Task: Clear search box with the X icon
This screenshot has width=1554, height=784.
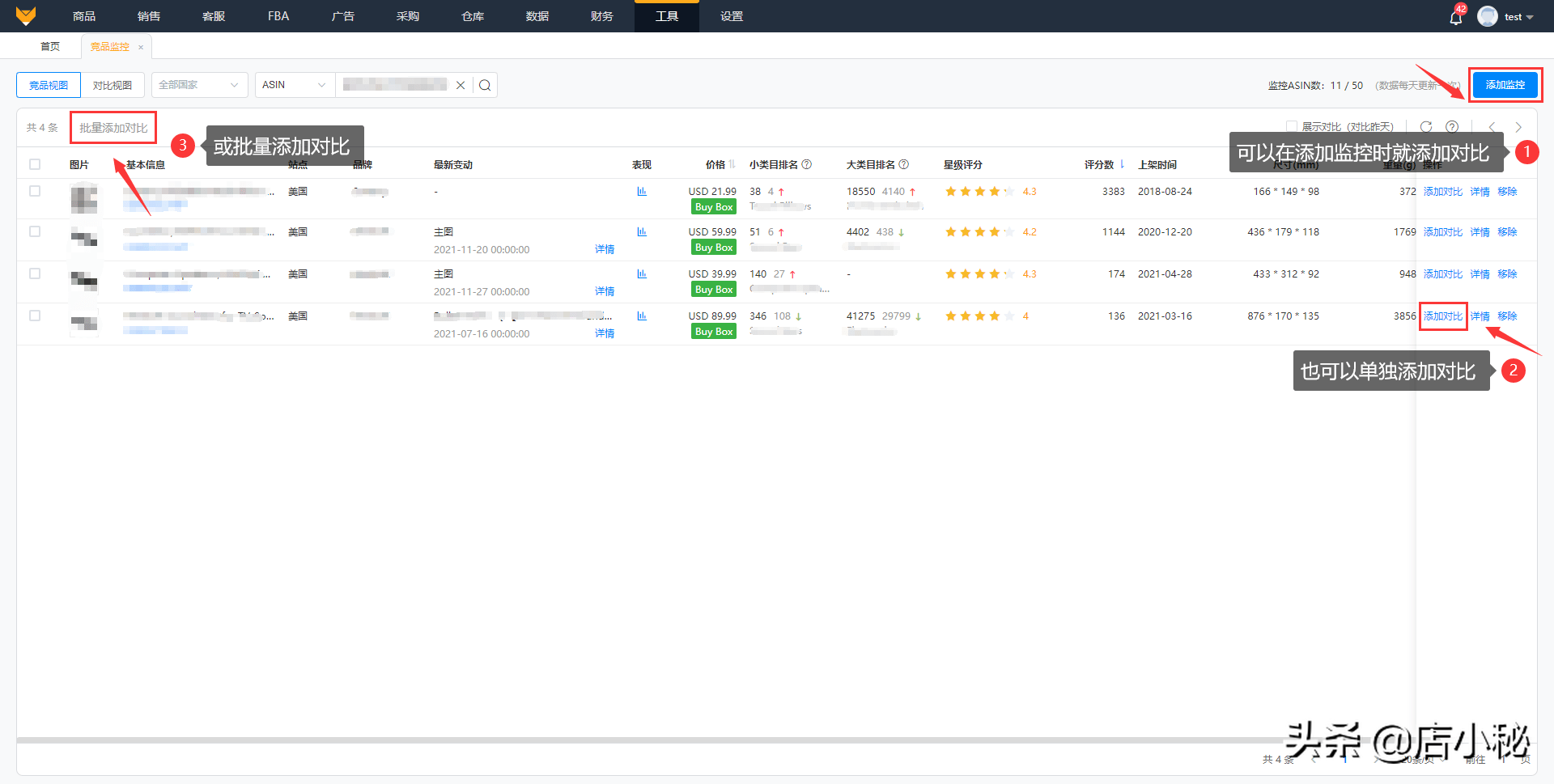Action: tap(461, 84)
